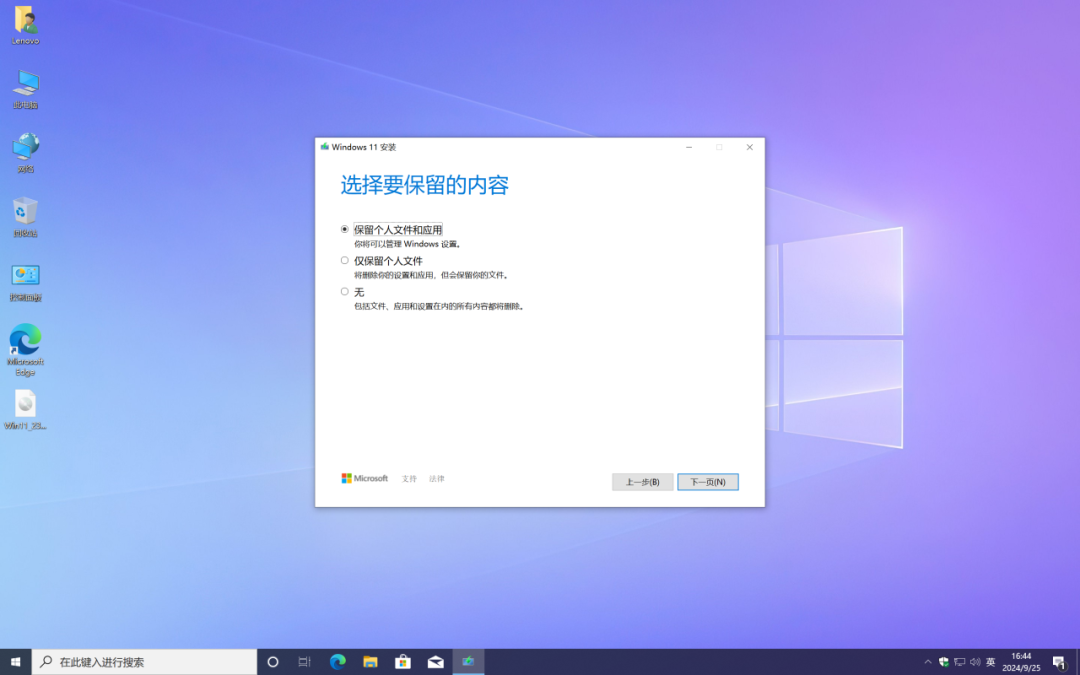This screenshot has height=675, width=1080.
Task: Open network status tray icon
Action: (959, 662)
